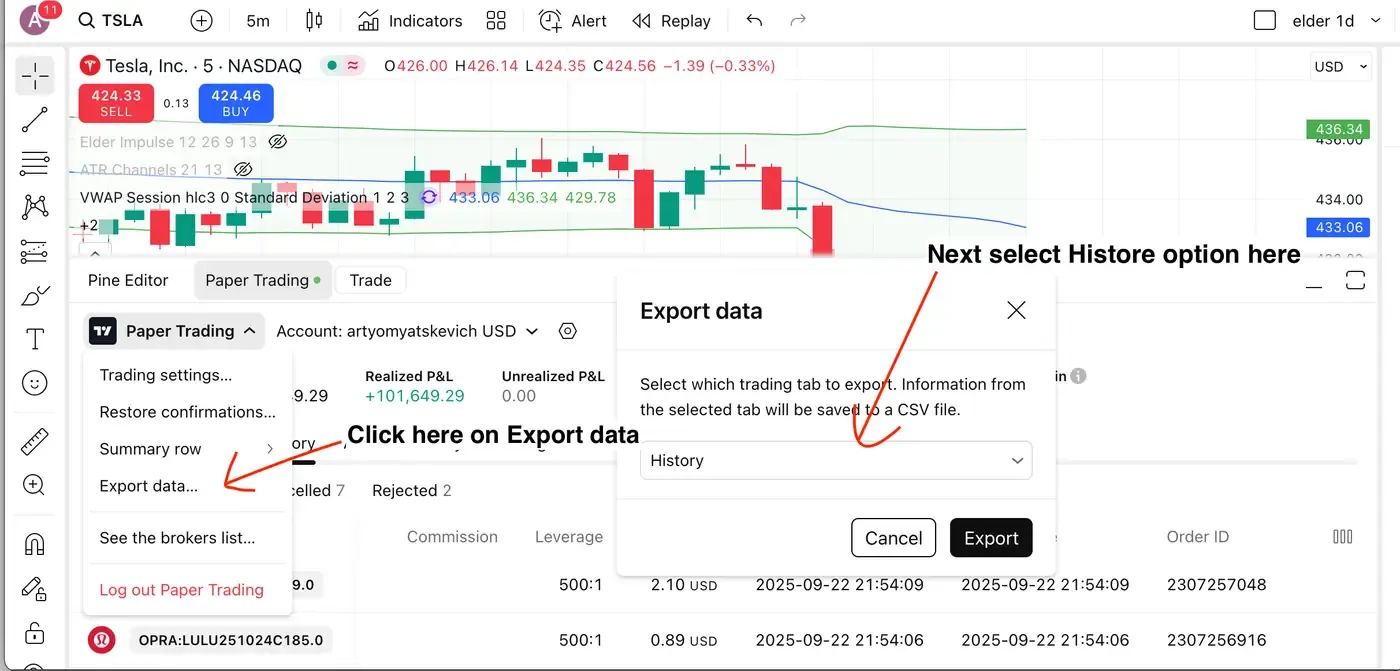Expand the Summary row submenu
The image size is (1400, 671).
[188, 449]
